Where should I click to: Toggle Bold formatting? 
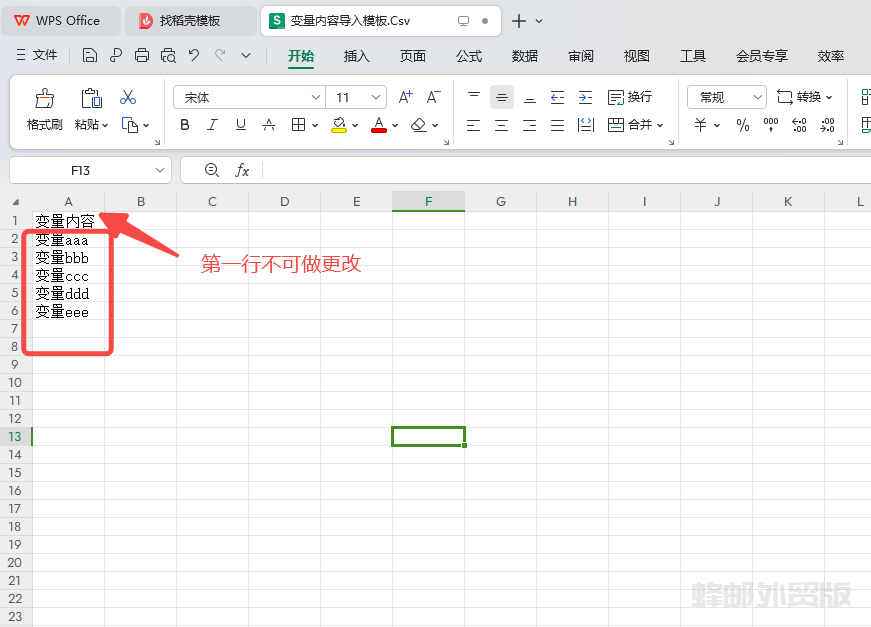pyautogui.click(x=185, y=125)
